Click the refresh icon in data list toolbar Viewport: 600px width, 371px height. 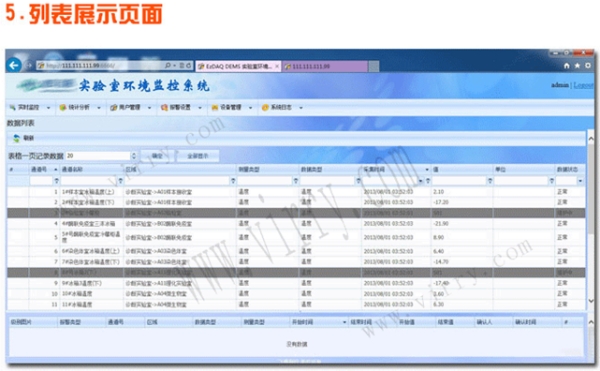tap(16, 138)
